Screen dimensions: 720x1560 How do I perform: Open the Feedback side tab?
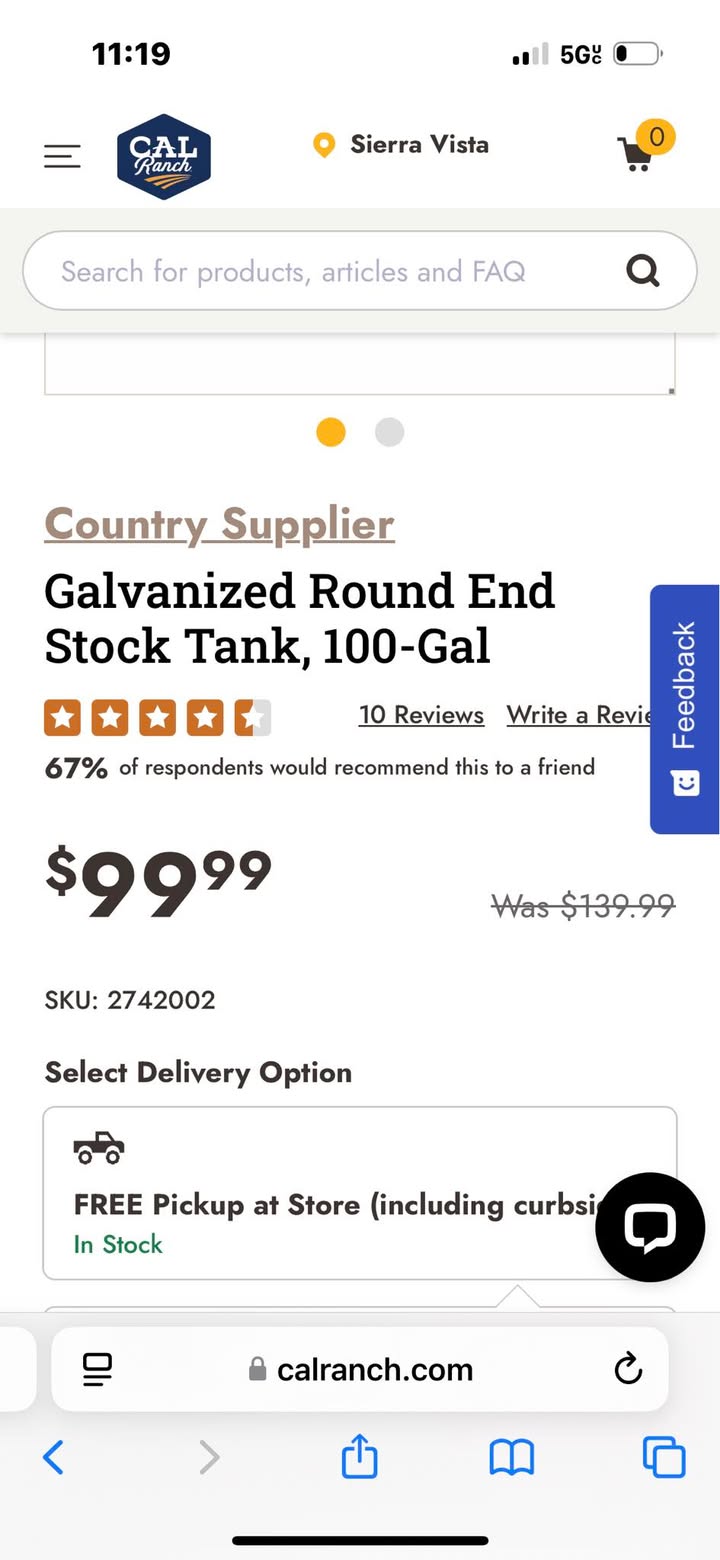coord(685,708)
